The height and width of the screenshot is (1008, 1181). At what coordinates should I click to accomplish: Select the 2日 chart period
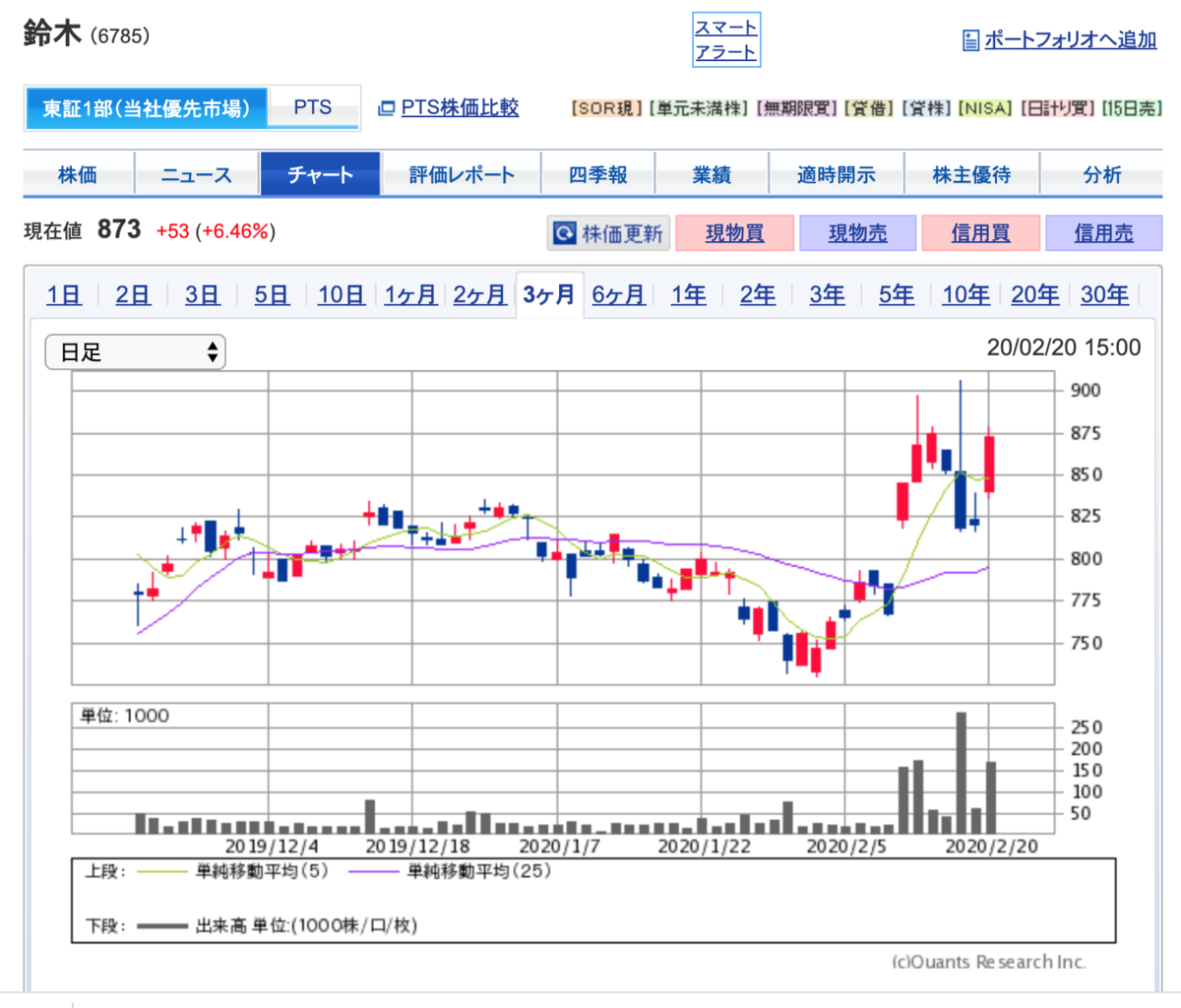[133, 294]
